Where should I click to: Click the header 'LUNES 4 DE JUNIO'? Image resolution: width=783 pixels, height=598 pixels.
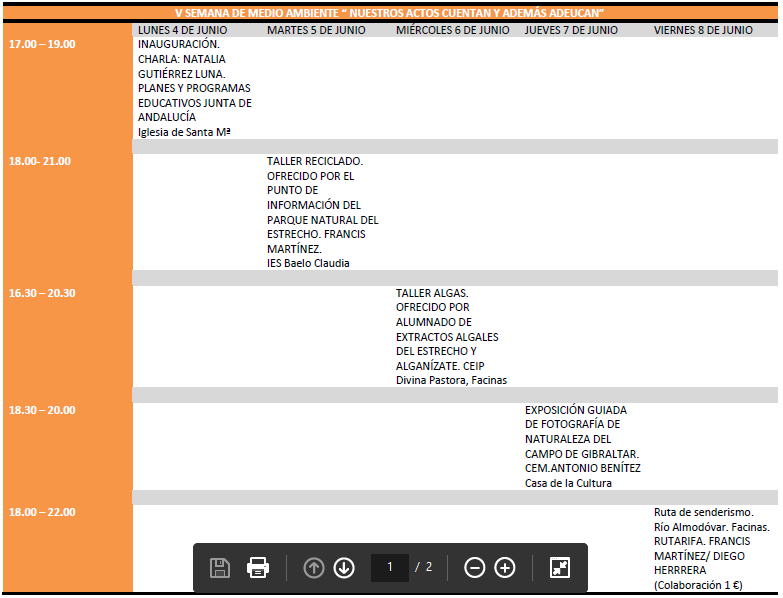(183, 30)
